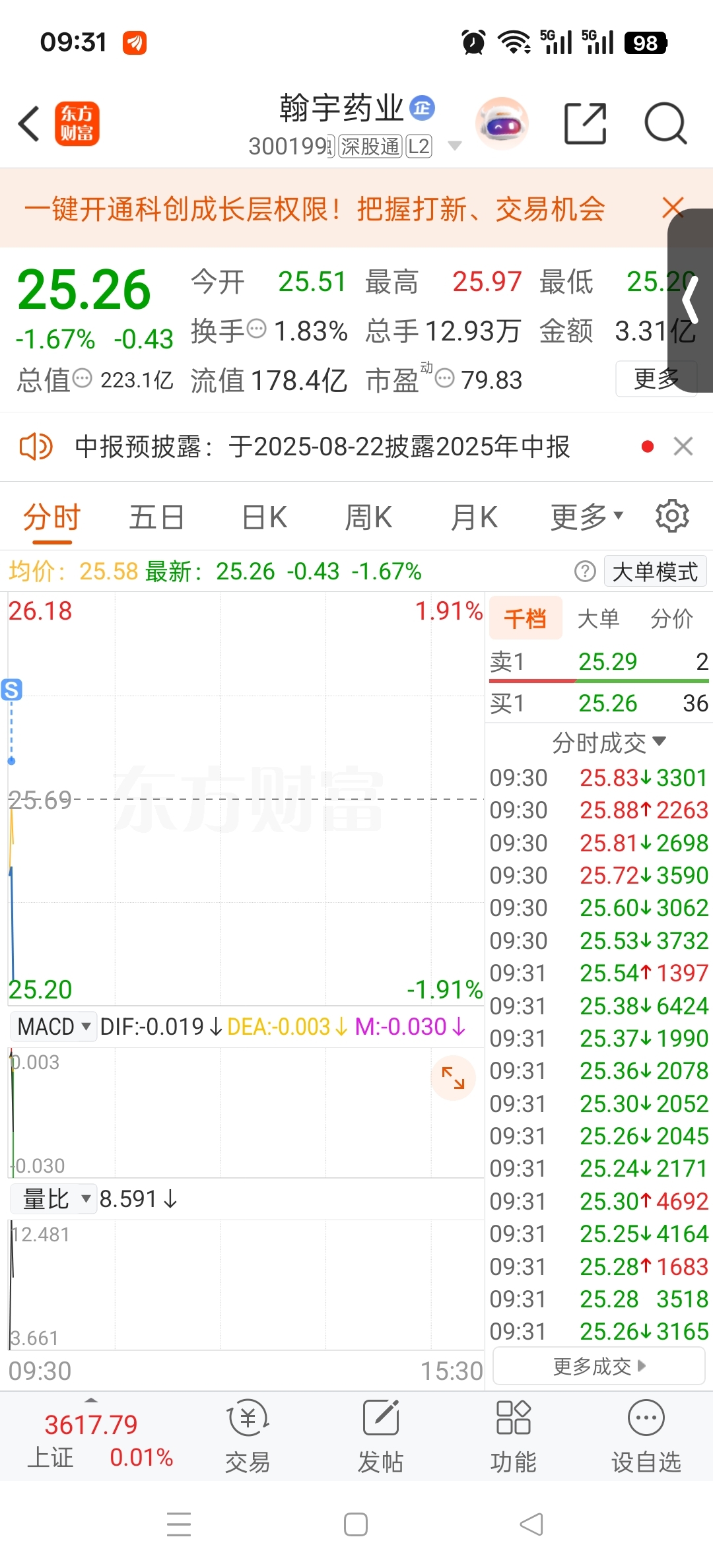Tap 换手 info circle icon

click(256, 328)
